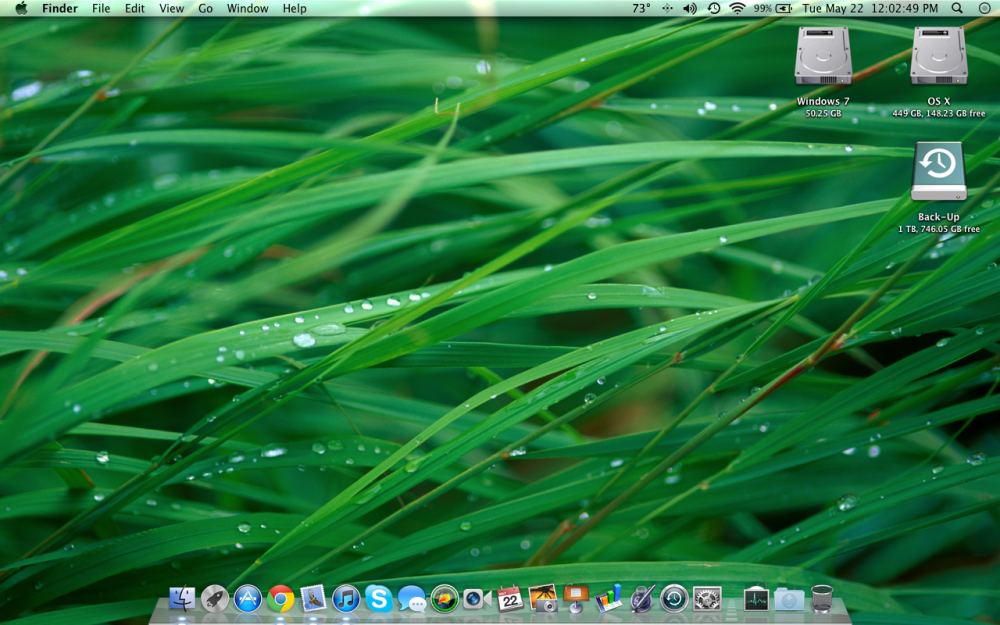Open the volume control in menu bar
This screenshot has width=1000, height=625.
[x=690, y=8]
